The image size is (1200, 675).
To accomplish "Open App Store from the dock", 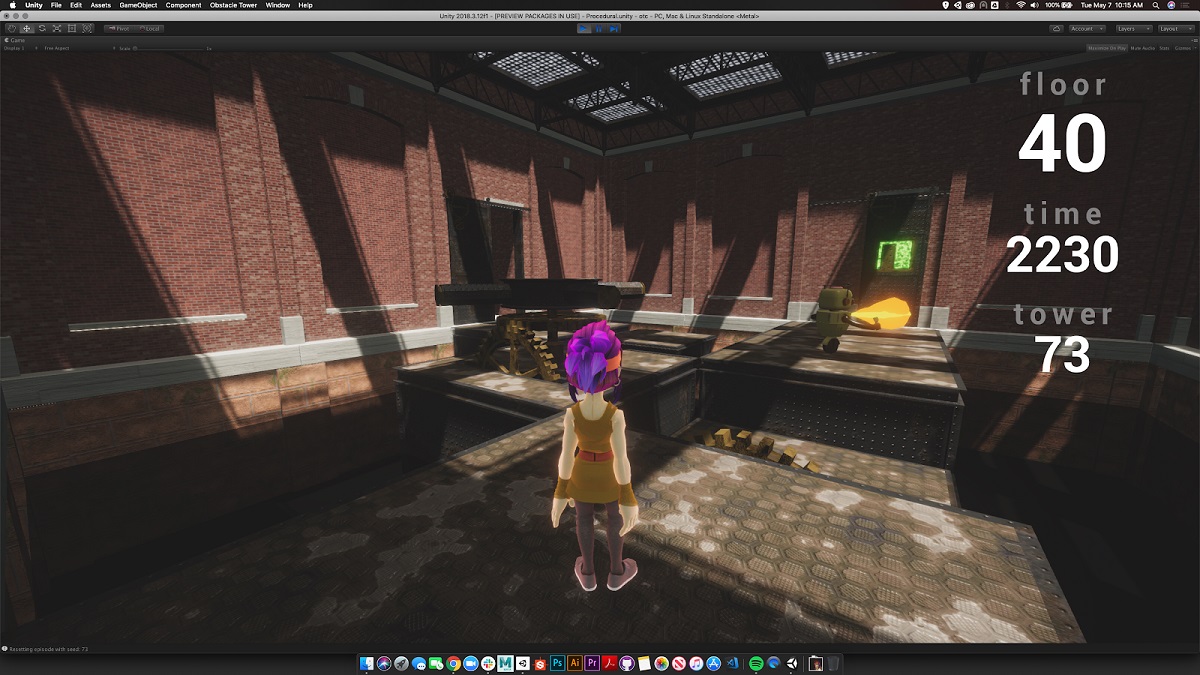I will click(x=713, y=663).
